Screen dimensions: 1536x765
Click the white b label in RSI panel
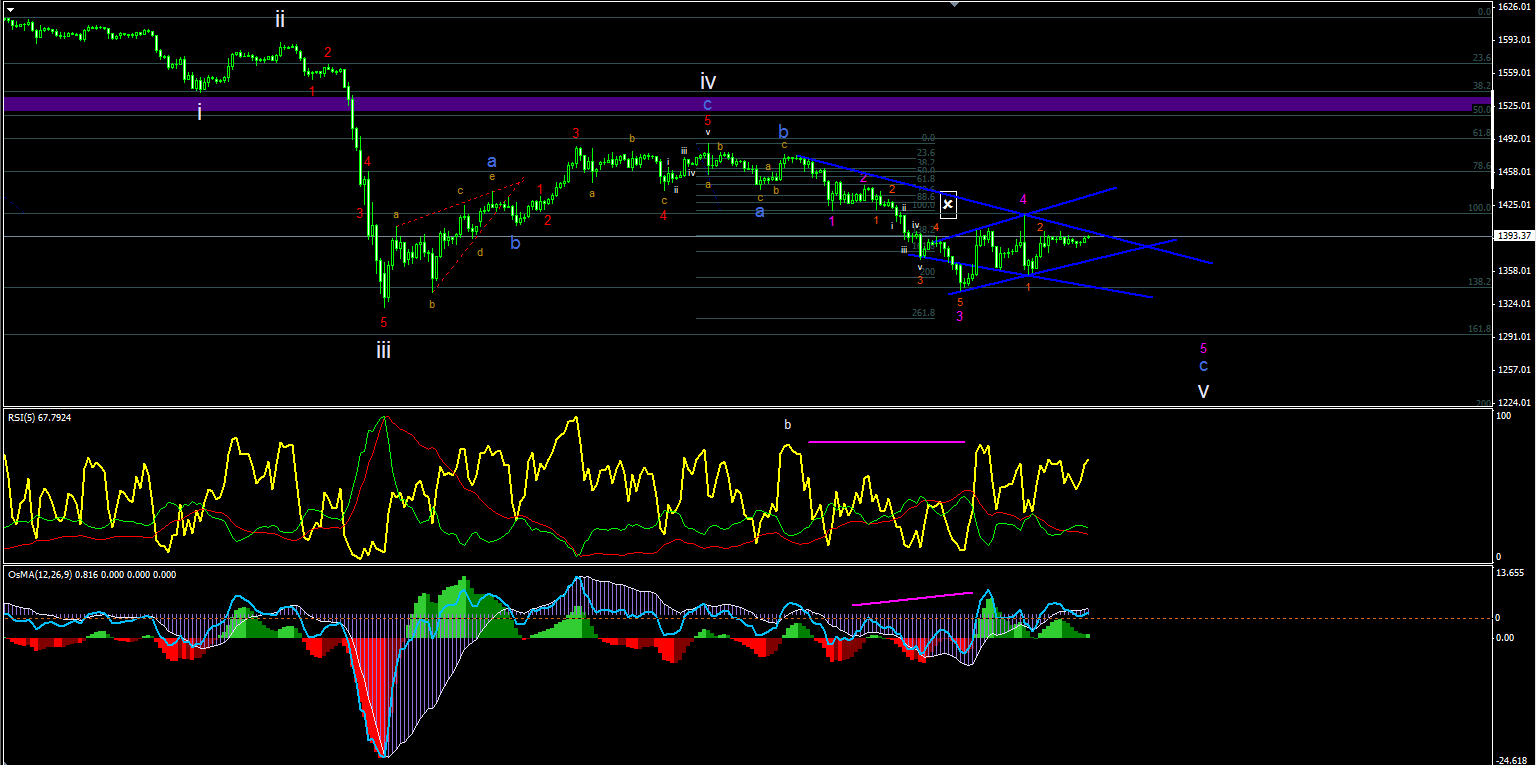pos(787,425)
